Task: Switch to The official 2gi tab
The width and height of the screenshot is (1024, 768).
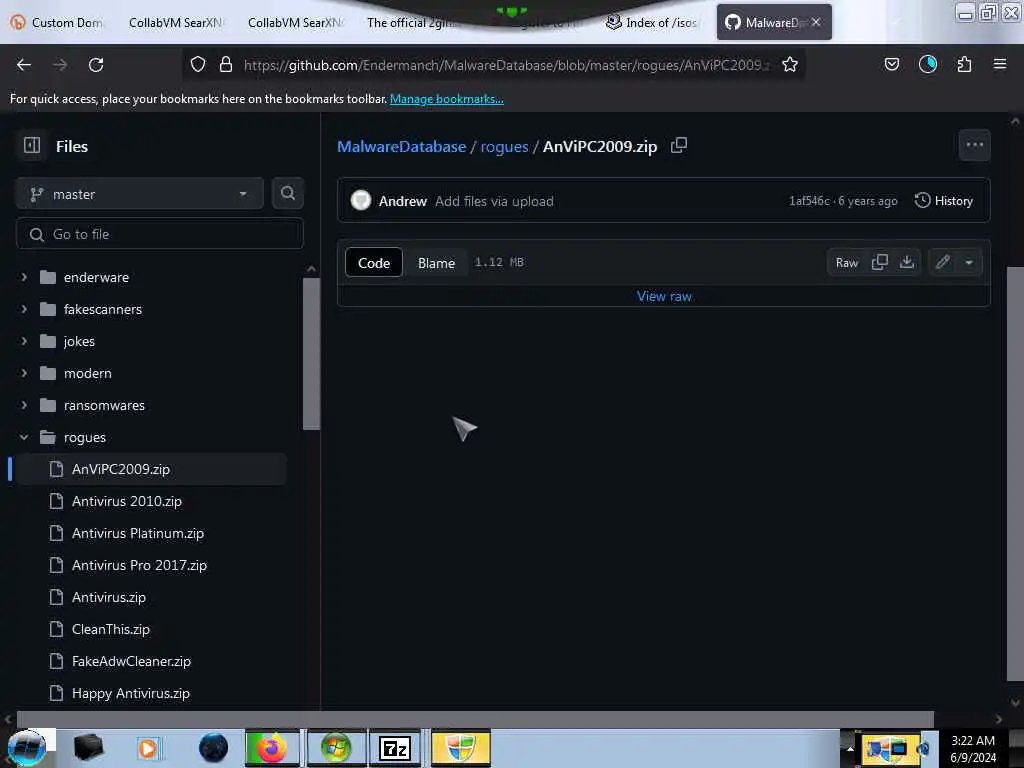Action: point(411,22)
